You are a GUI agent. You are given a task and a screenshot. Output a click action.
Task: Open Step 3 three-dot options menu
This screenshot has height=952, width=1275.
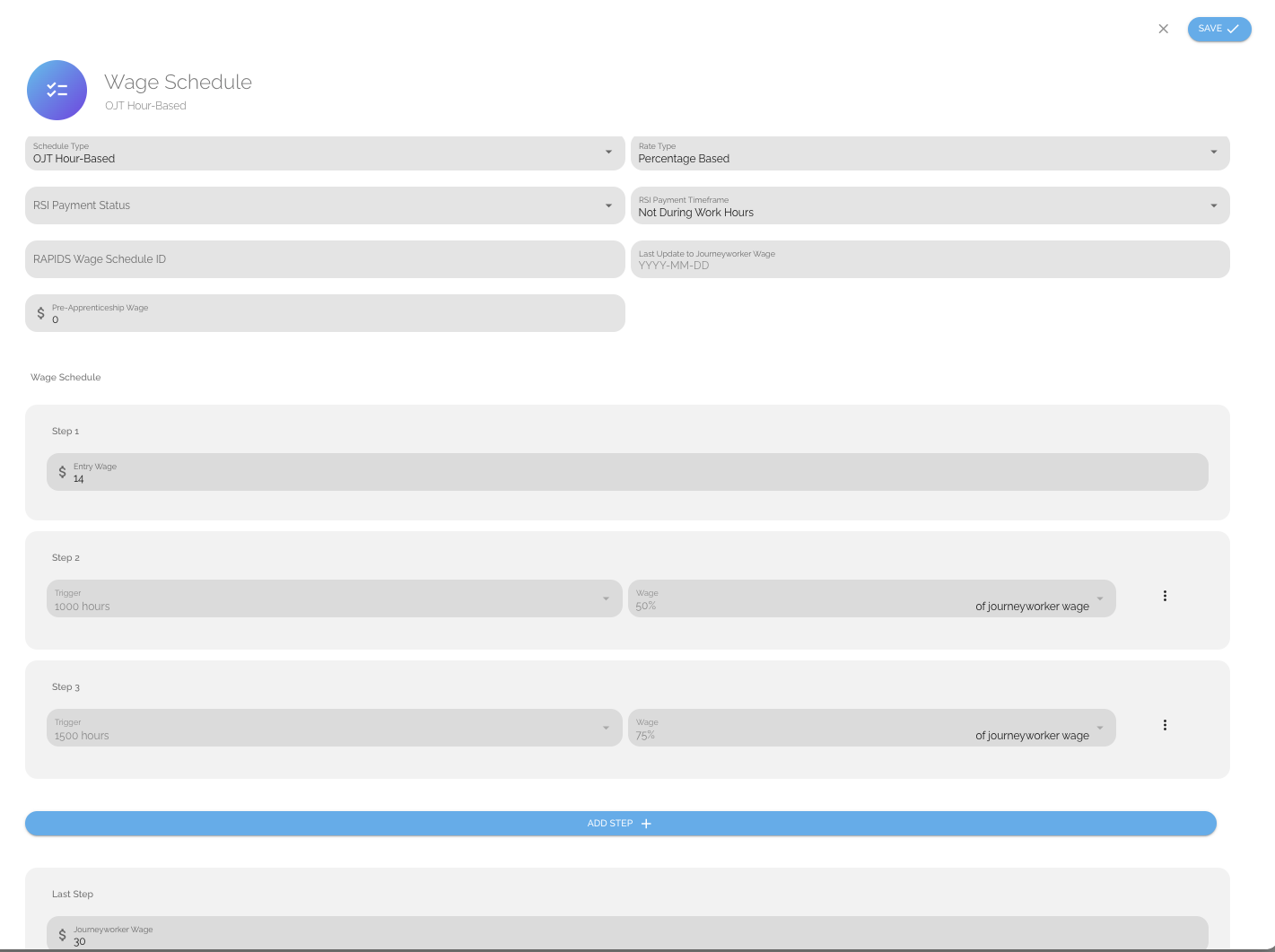coord(1165,725)
